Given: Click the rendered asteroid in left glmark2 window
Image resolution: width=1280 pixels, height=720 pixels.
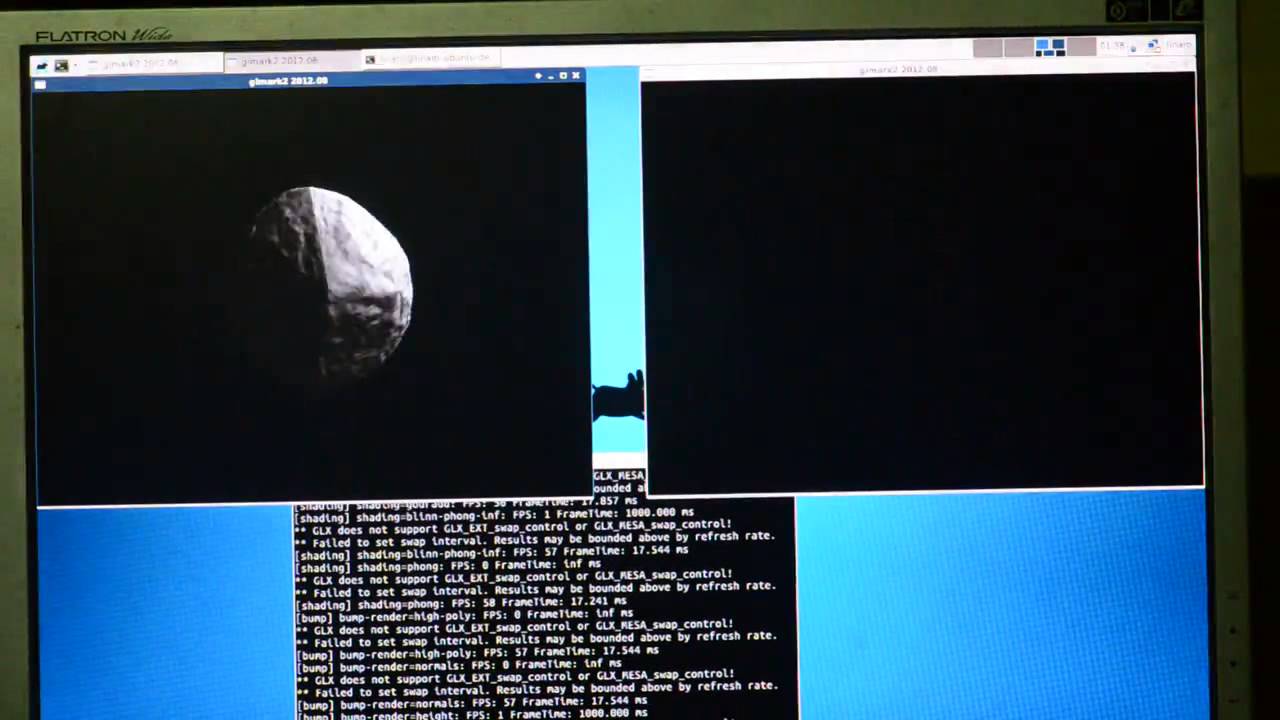Looking at the screenshot, I should coord(333,282).
